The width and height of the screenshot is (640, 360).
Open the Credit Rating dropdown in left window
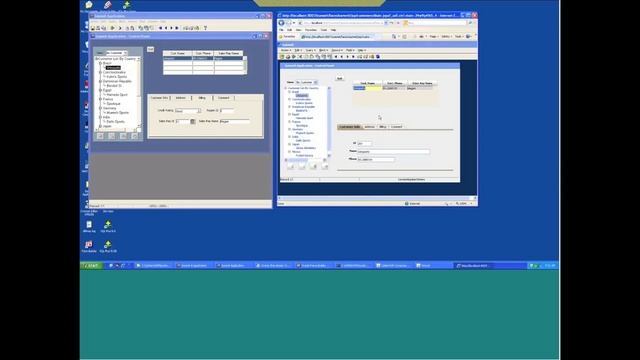(x=199, y=111)
